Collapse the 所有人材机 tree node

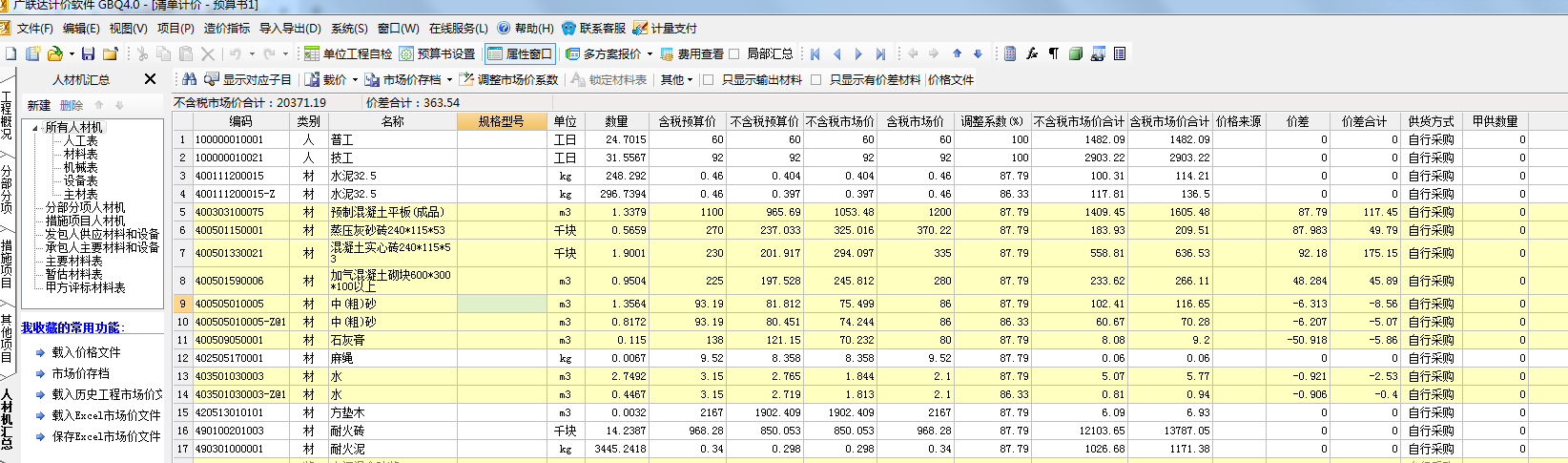[36, 127]
